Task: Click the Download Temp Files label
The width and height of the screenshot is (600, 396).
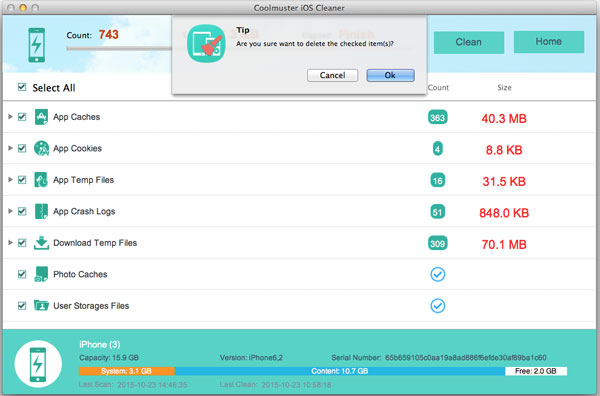Action: (x=95, y=243)
